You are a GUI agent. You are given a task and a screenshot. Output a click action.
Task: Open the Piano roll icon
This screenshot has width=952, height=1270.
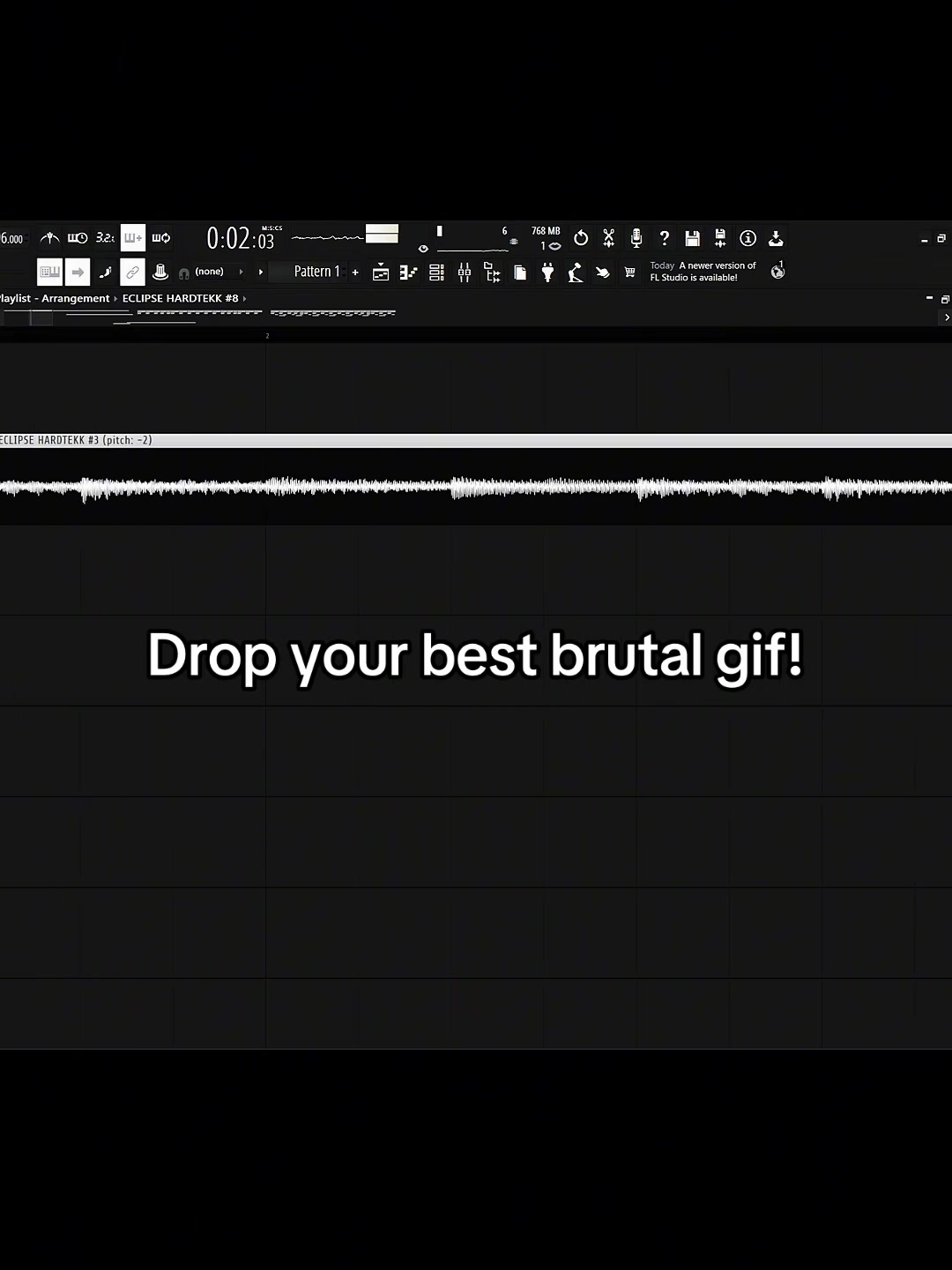408,273
